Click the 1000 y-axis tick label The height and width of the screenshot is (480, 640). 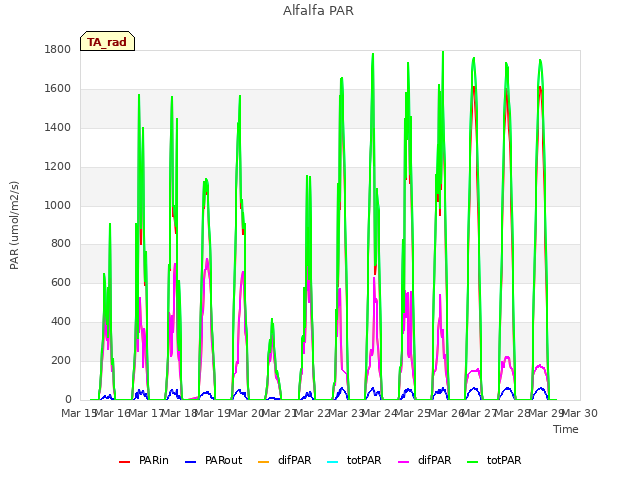58,205
